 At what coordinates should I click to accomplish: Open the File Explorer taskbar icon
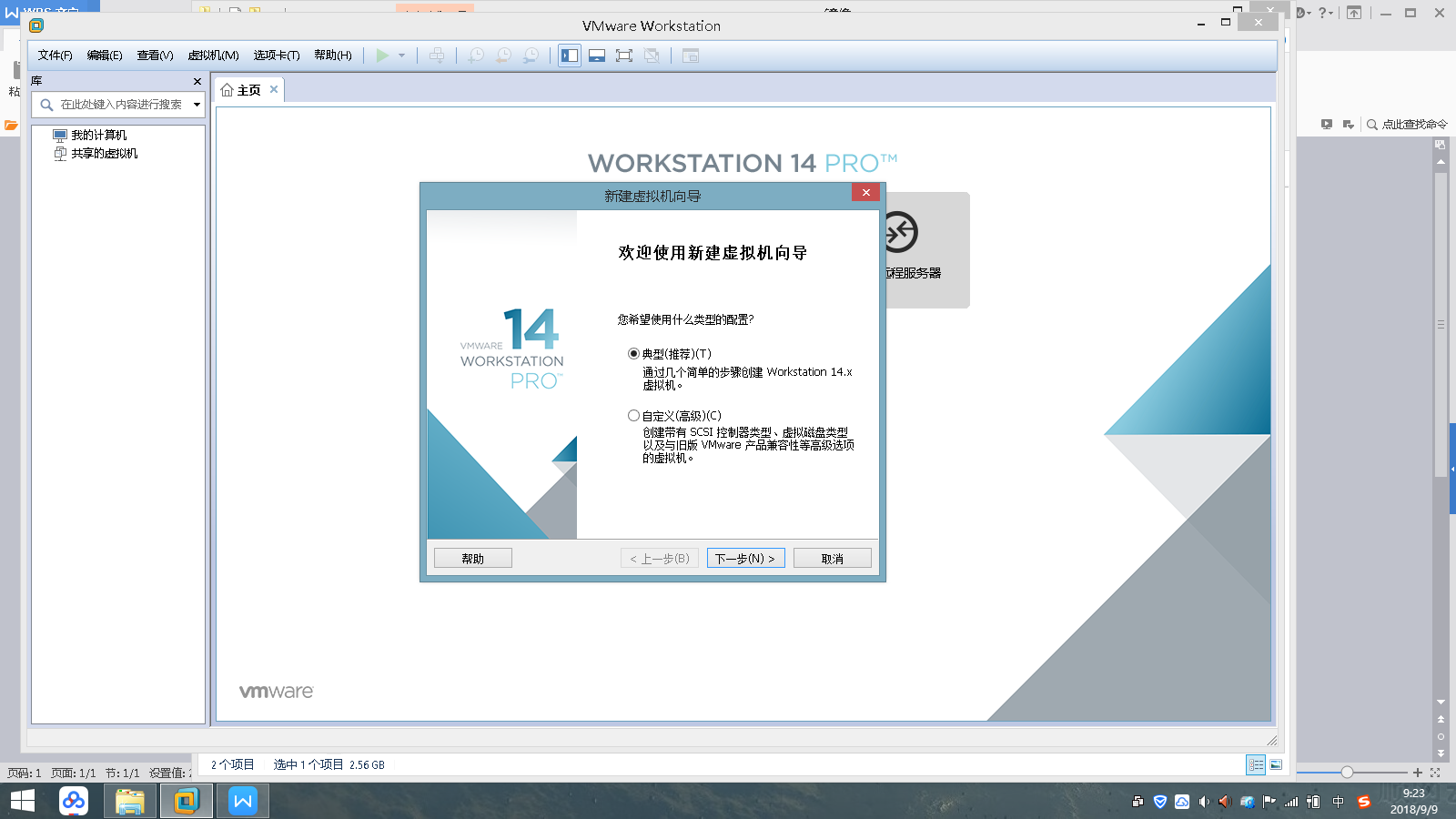click(130, 801)
